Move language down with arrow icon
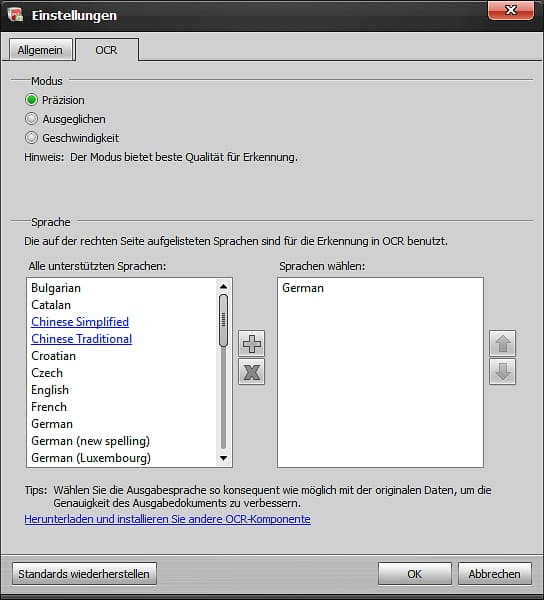 pyautogui.click(x=503, y=372)
